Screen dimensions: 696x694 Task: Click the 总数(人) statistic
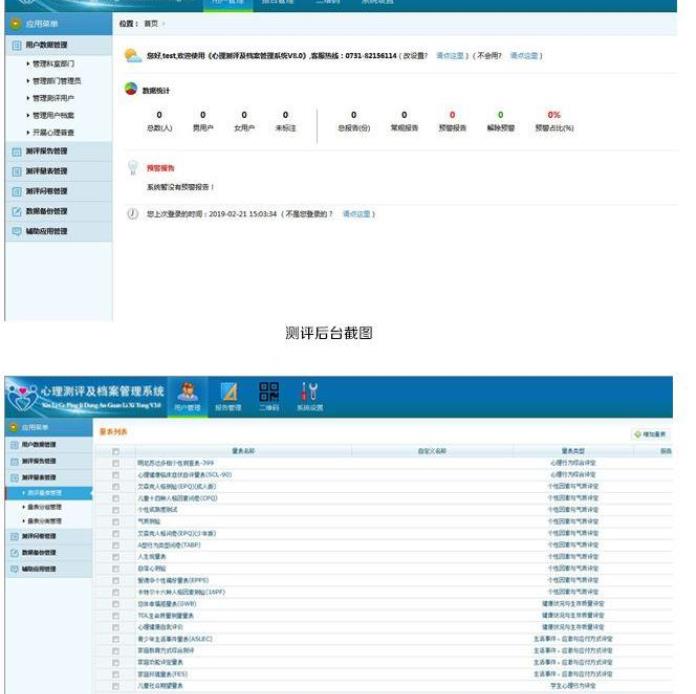[x=159, y=121]
